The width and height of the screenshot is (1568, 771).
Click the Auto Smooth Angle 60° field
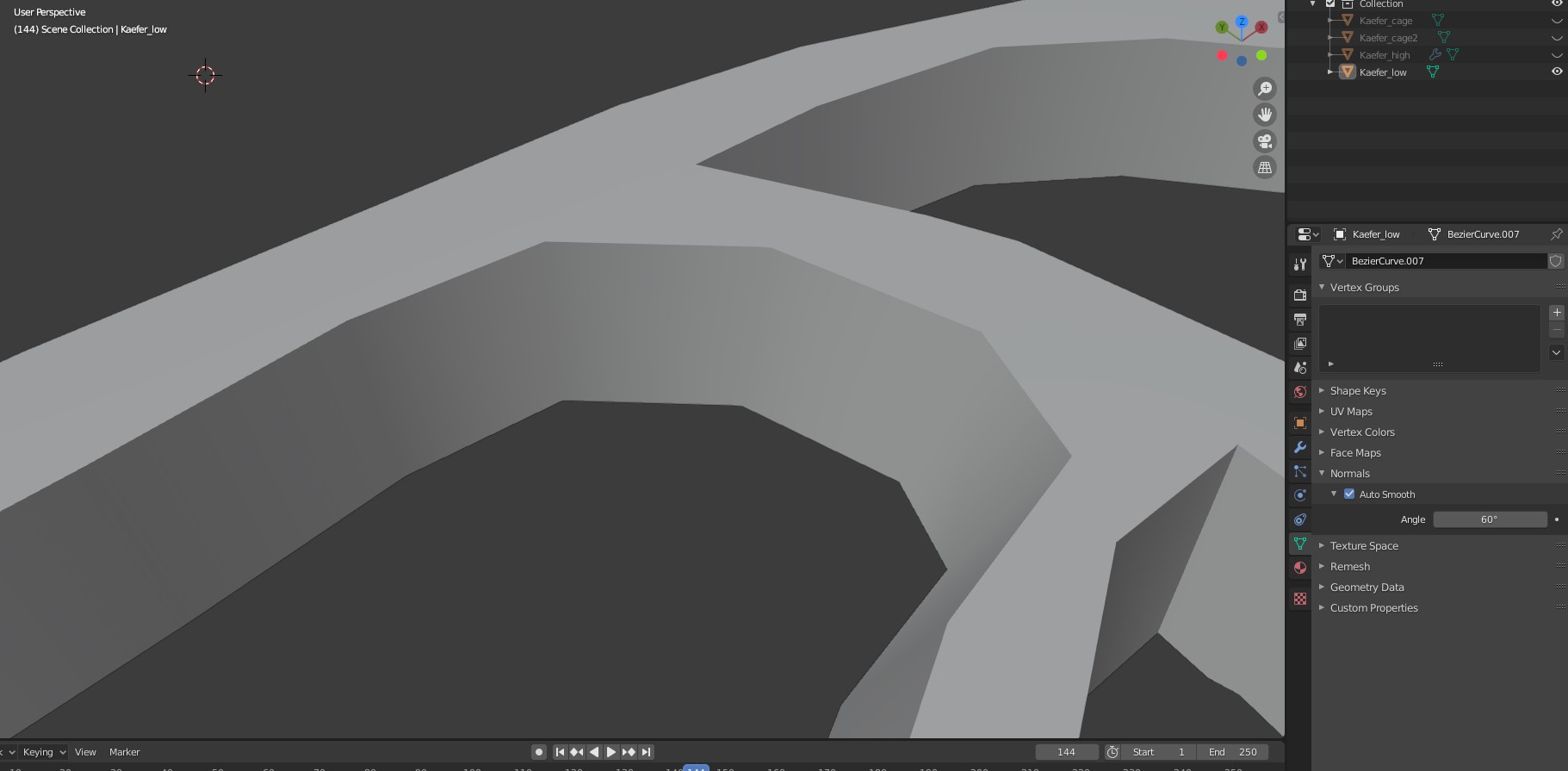coord(1490,519)
